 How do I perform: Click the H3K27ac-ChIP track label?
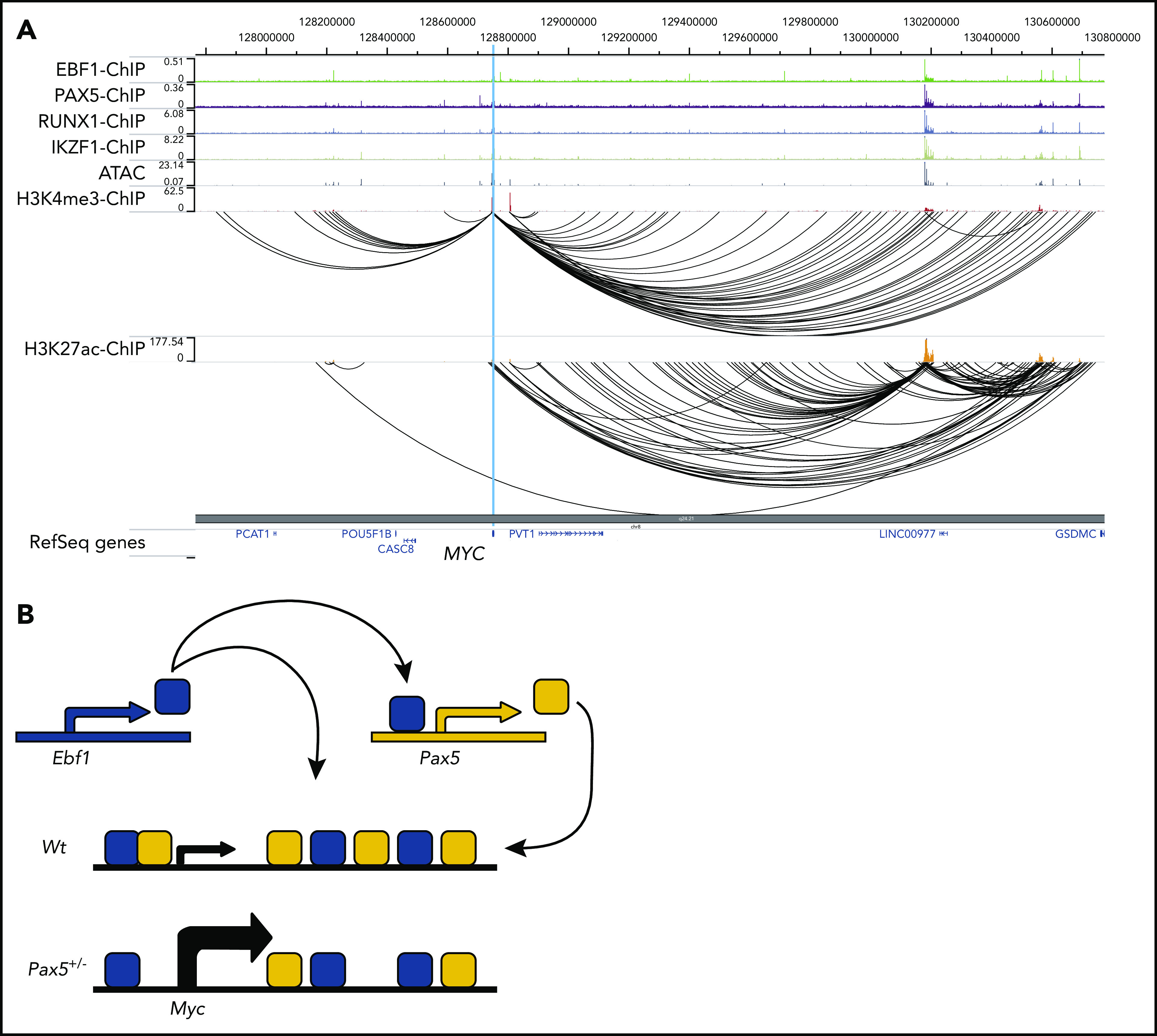point(85,348)
